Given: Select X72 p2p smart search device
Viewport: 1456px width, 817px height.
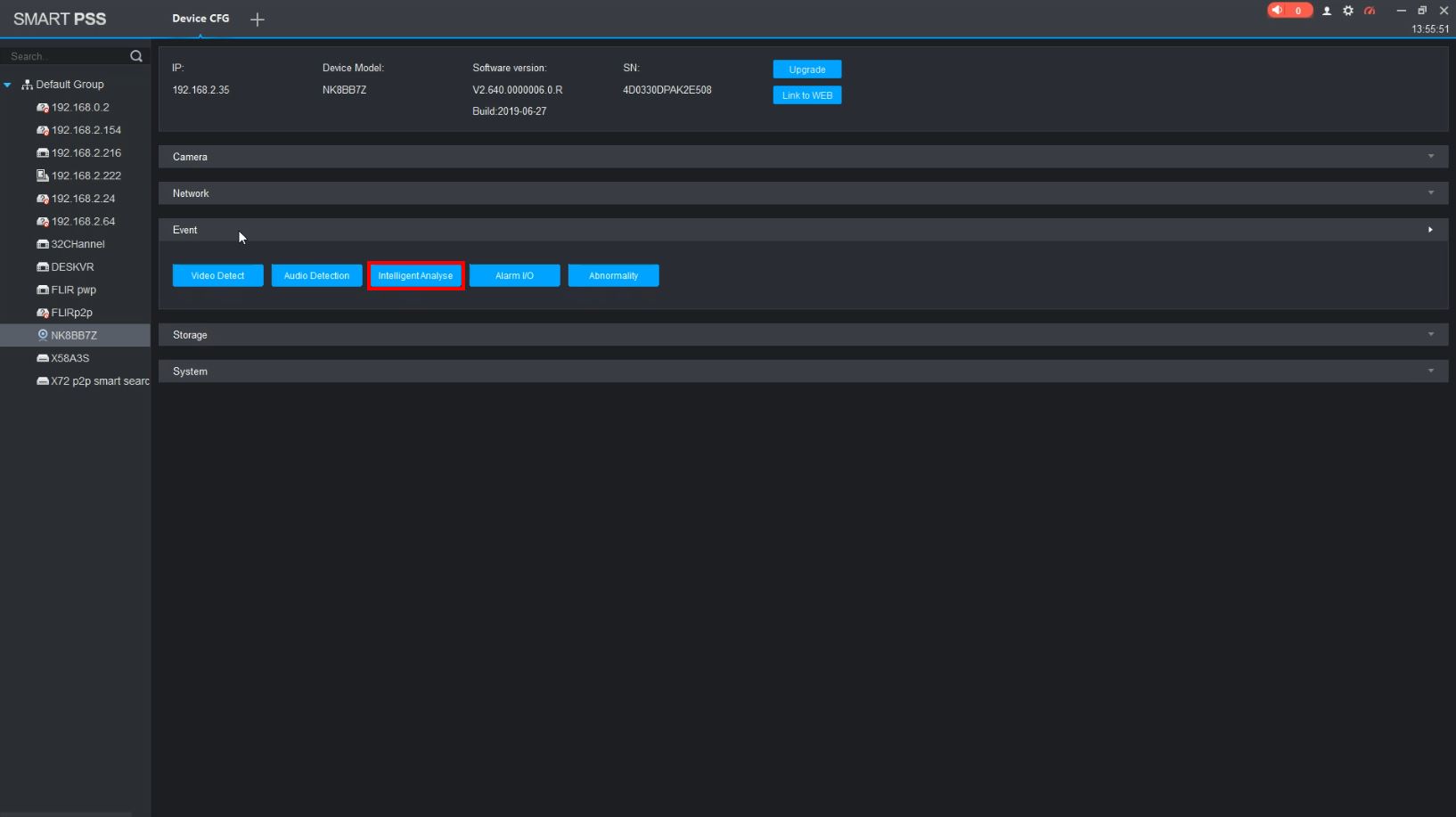Looking at the screenshot, I should [x=100, y=381].
